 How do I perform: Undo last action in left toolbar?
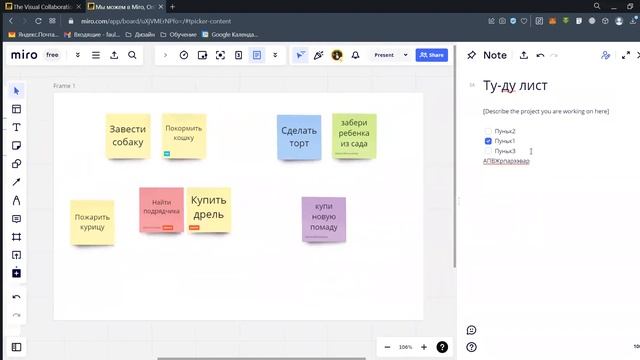(16, 297)
